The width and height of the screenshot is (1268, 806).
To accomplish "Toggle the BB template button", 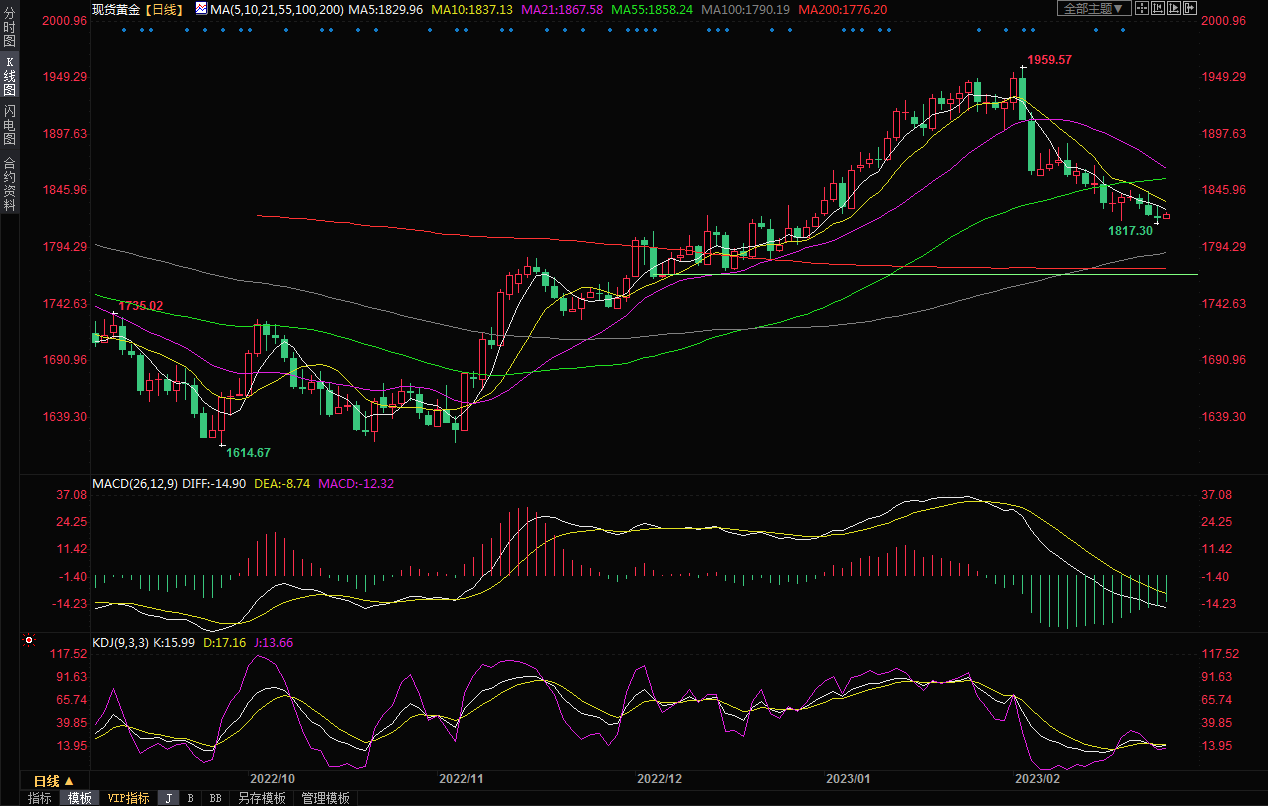I will coord(215,798).
